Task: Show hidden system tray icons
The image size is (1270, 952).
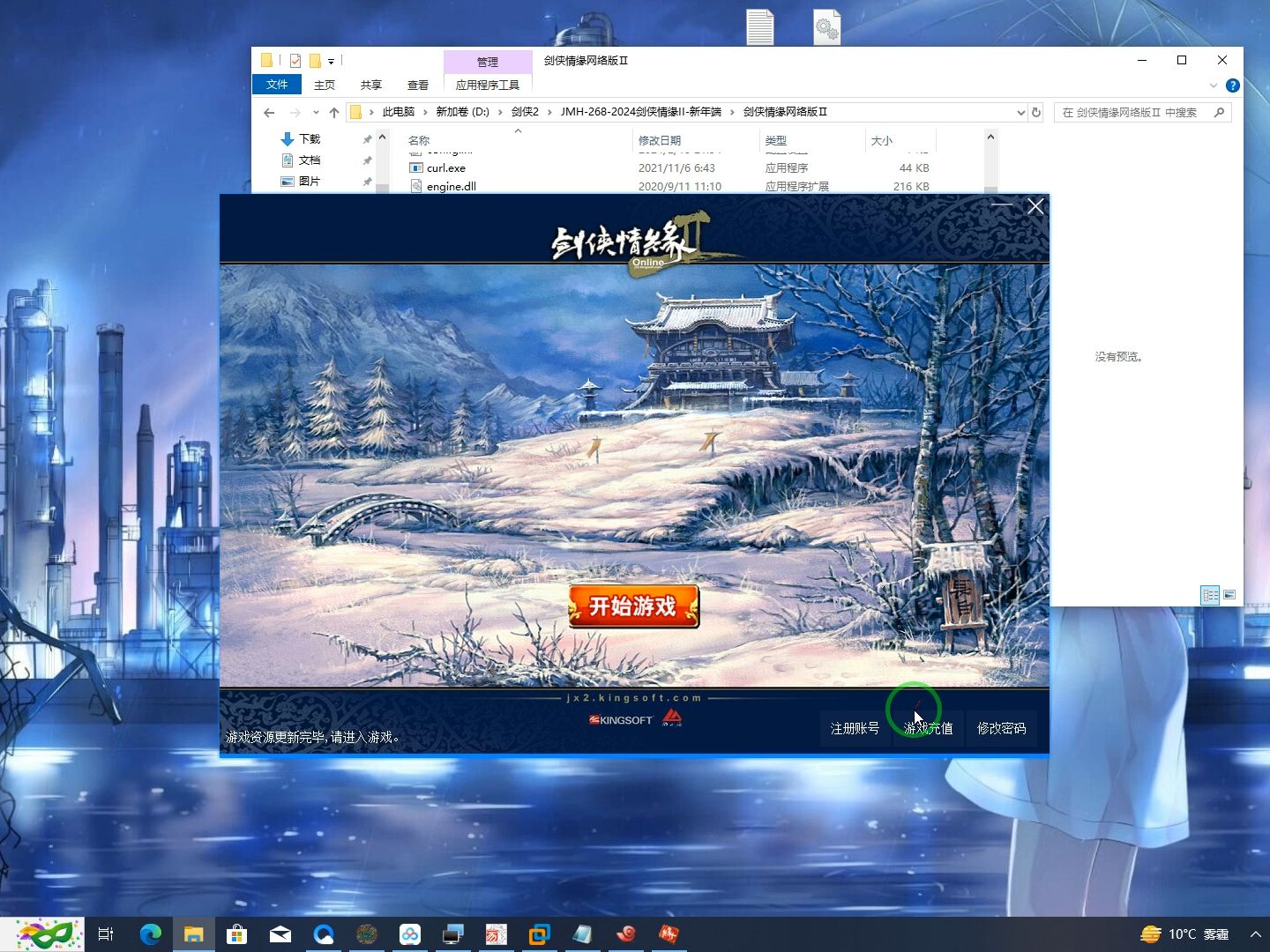Action: point(1255,934)
